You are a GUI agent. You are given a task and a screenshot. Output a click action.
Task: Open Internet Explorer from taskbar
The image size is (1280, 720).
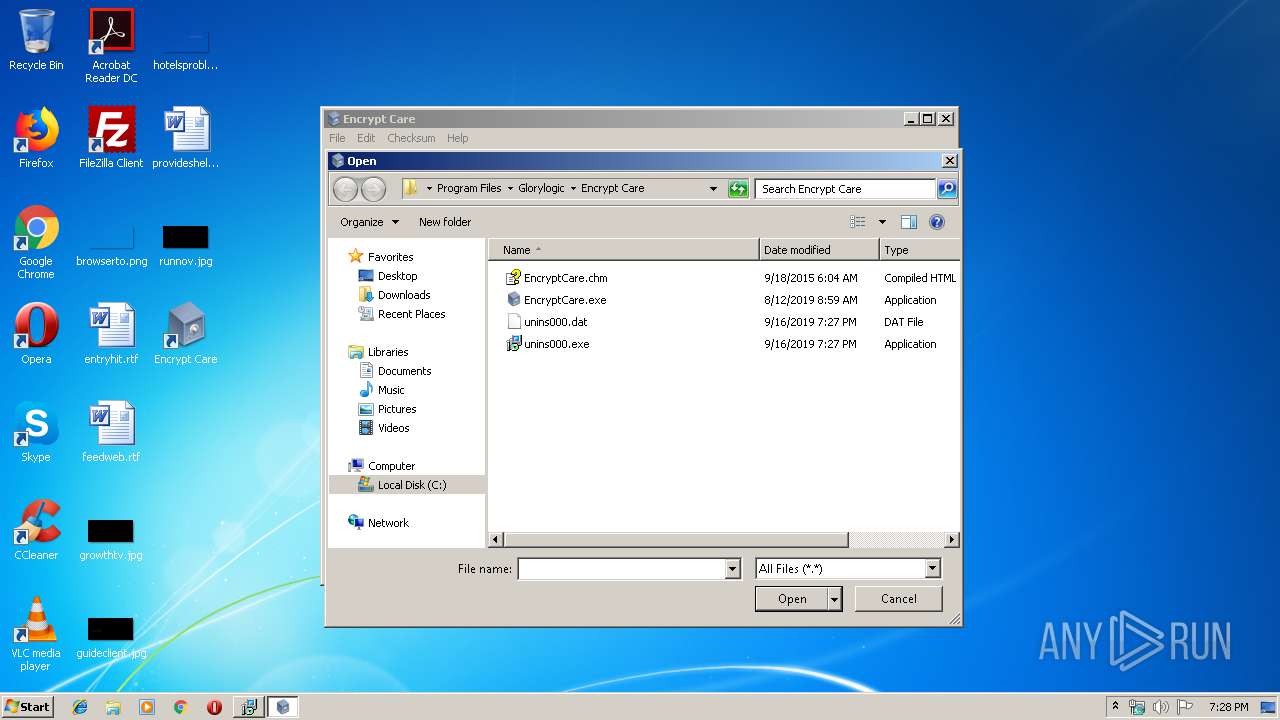[80, 707]
